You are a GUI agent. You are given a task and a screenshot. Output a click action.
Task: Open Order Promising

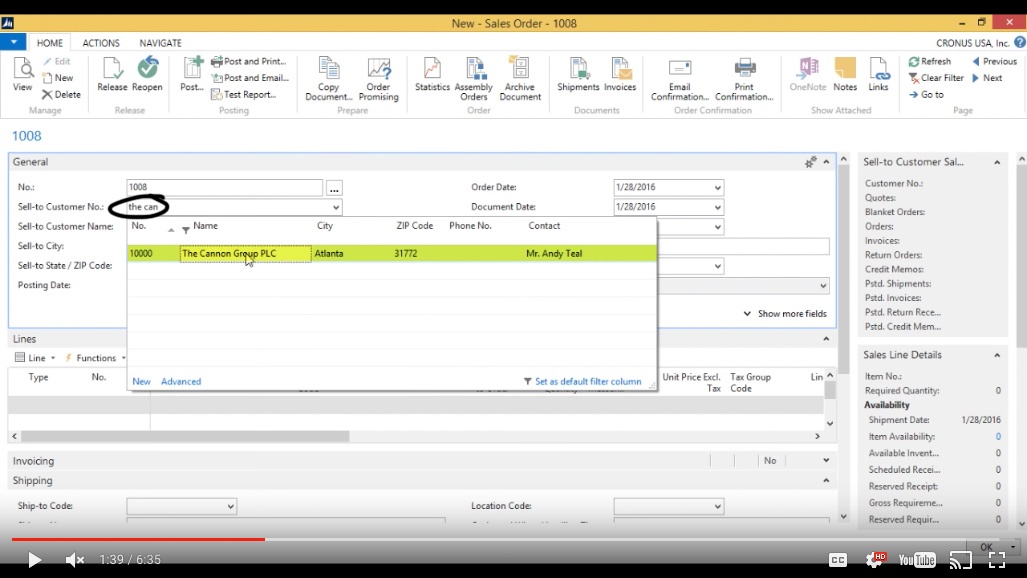pos(379,79)
